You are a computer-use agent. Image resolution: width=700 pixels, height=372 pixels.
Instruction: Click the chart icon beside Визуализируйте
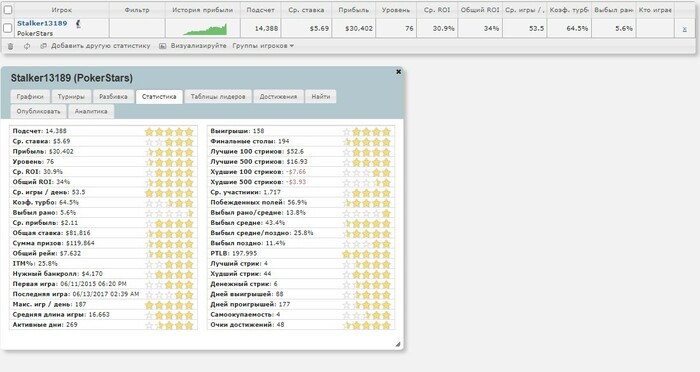[162, 46]
